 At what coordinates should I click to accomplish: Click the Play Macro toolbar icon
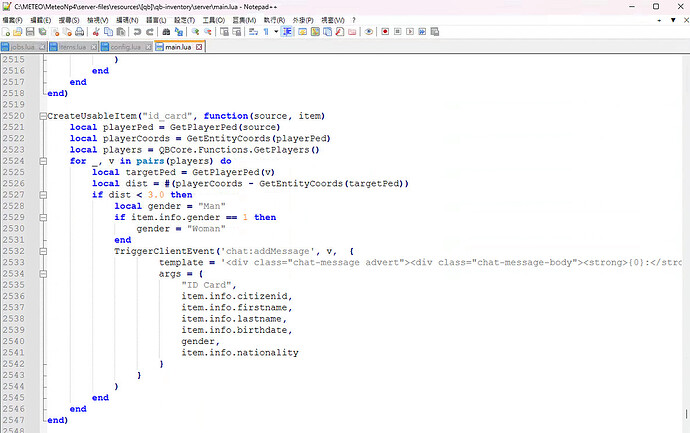(410, 32)
